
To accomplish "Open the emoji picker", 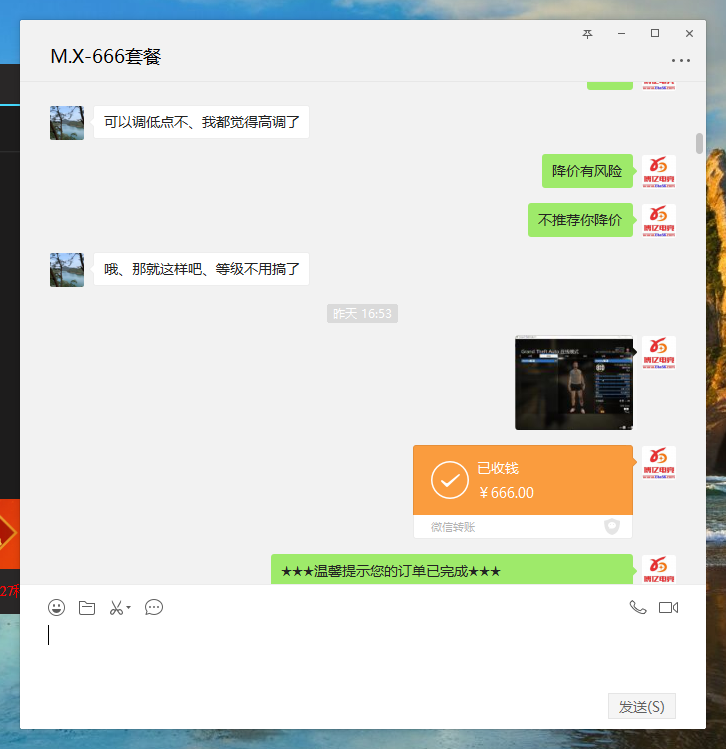I will (x=56, y=608).
